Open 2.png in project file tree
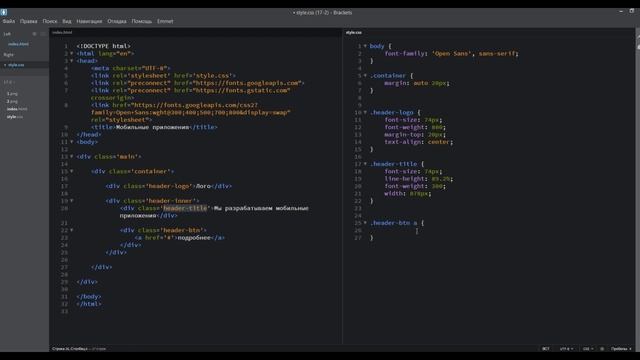The height and width of the screenshot is (360, 640). click(12, 101)
